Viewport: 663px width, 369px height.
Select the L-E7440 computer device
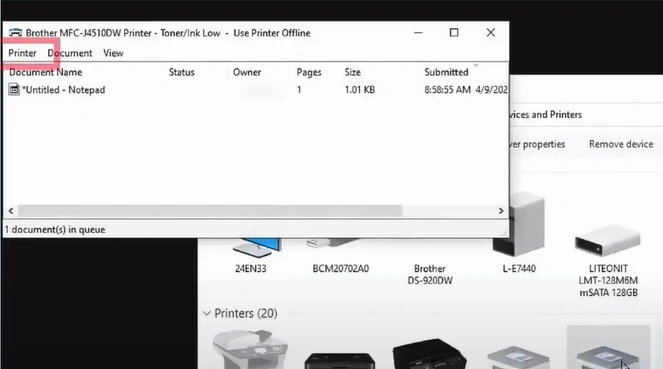[519, 232]
